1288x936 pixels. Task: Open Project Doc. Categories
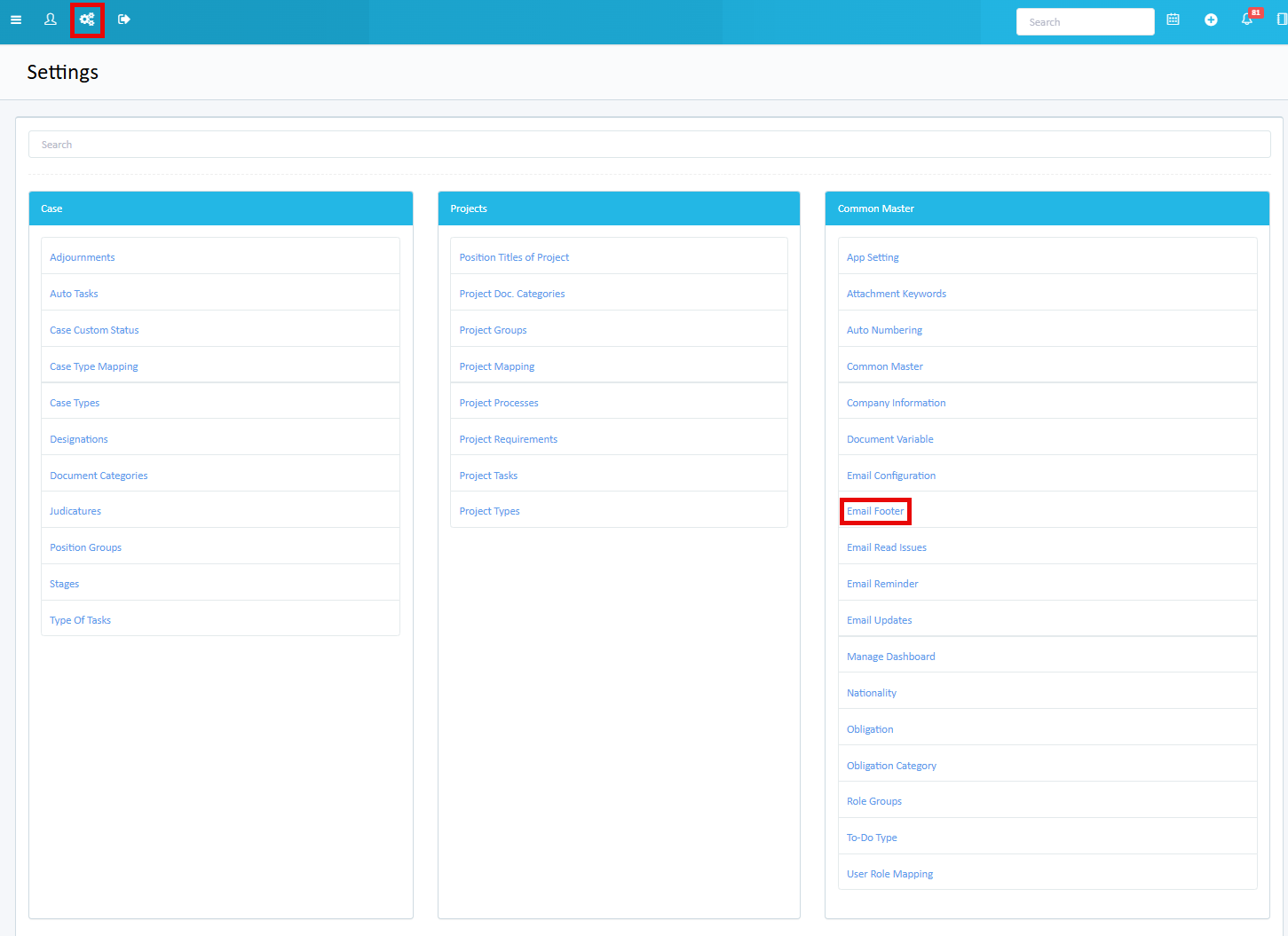point(512,294)
